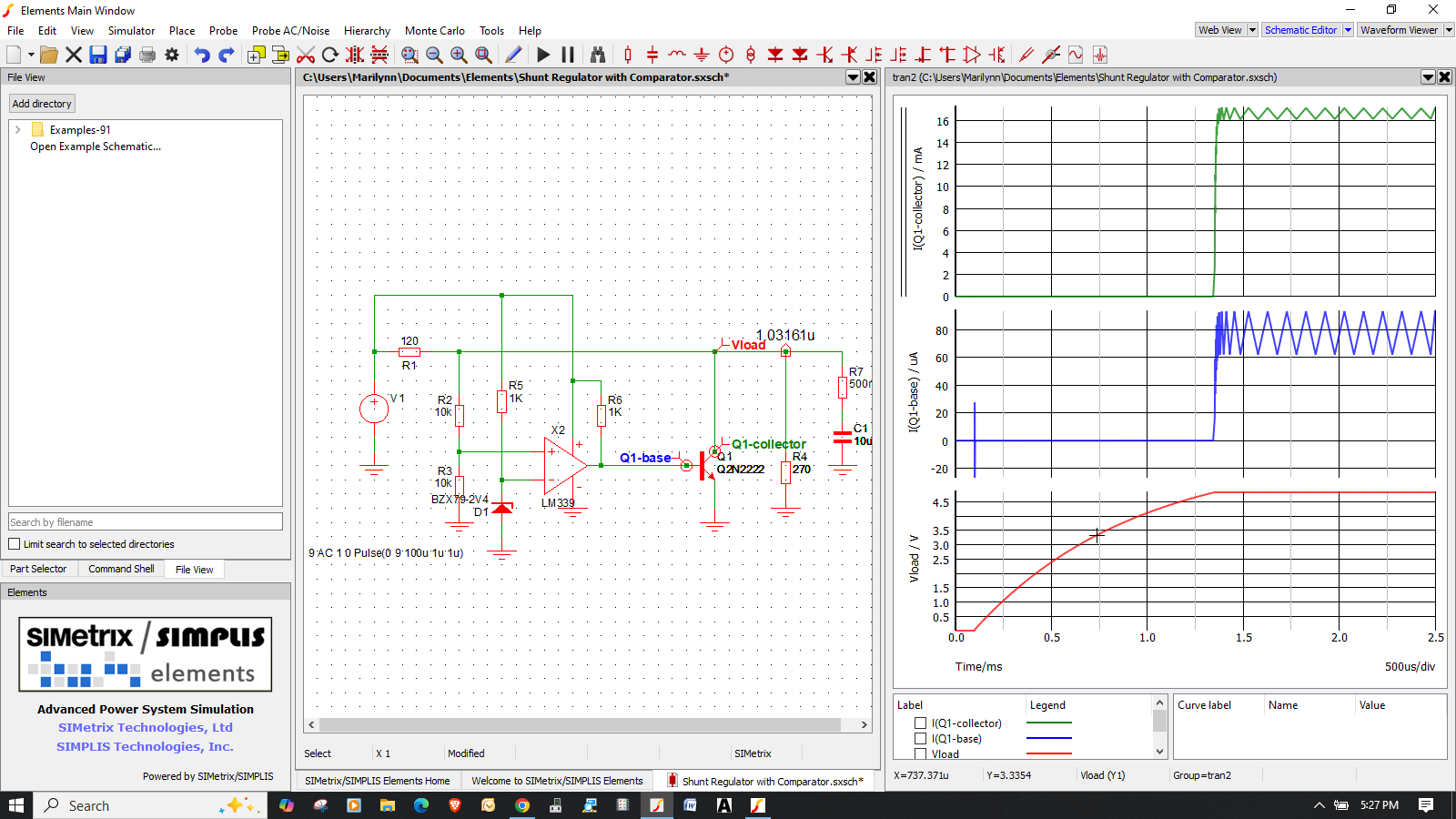Viewport: 1456px width, 819px height.
Task: Place a ground symbol from the toolbar
Action: (702, 55)
